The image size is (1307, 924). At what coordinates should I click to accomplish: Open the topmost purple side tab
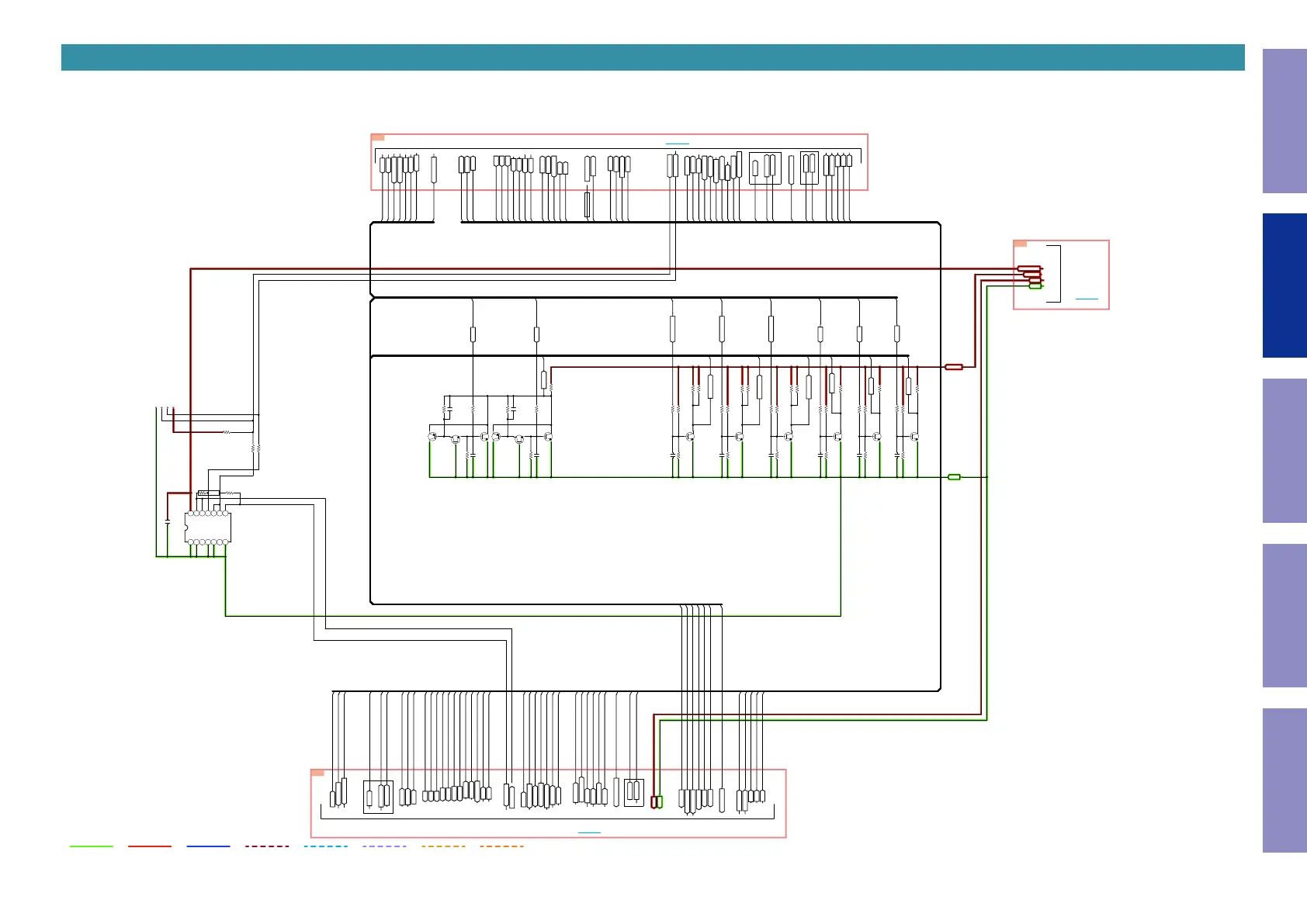[1284, 121]
